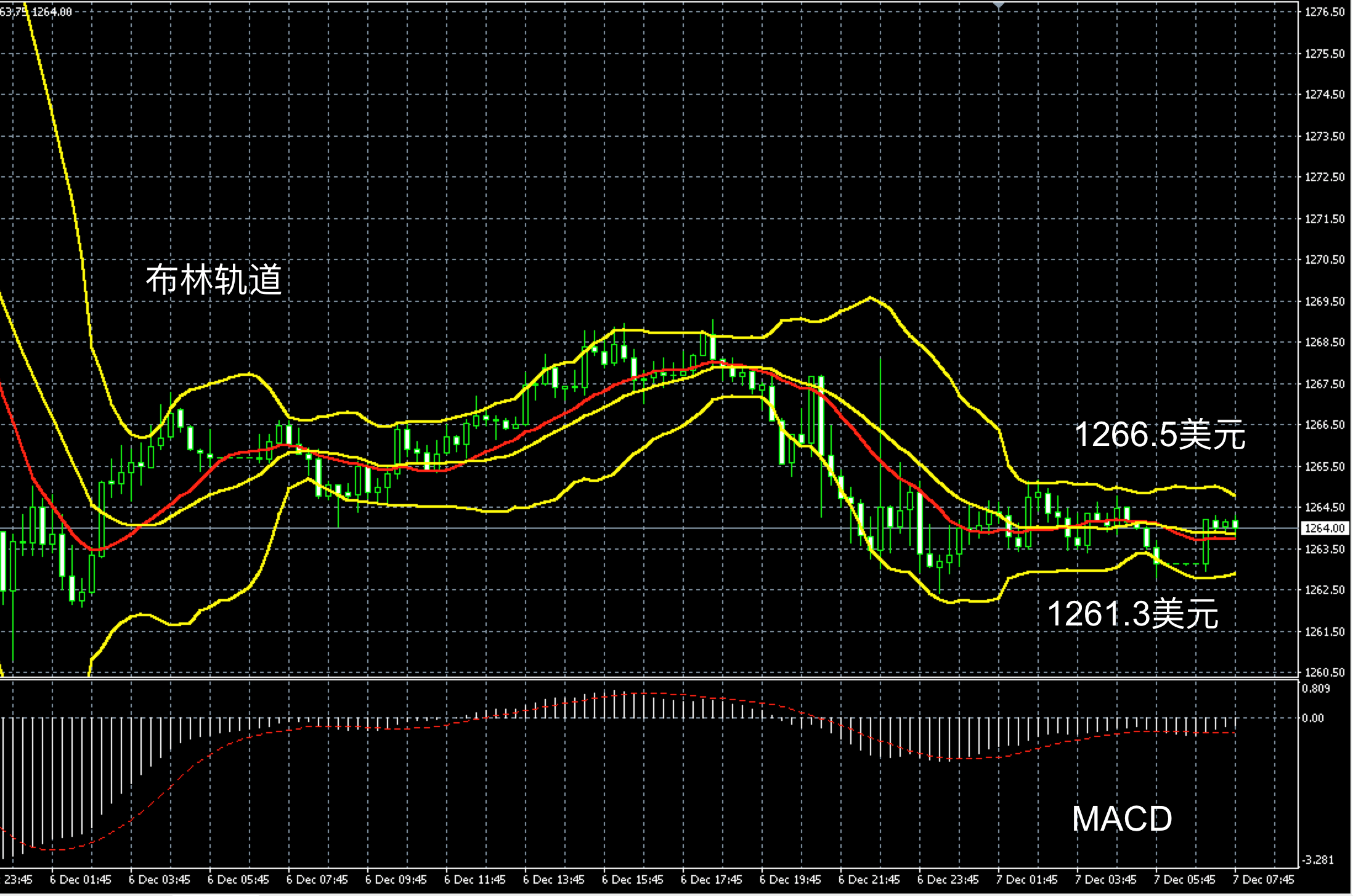Click the 6 Dec 19:45 time label
Image resolution: width=1353 pixels, height=896 pixels.
790,879
